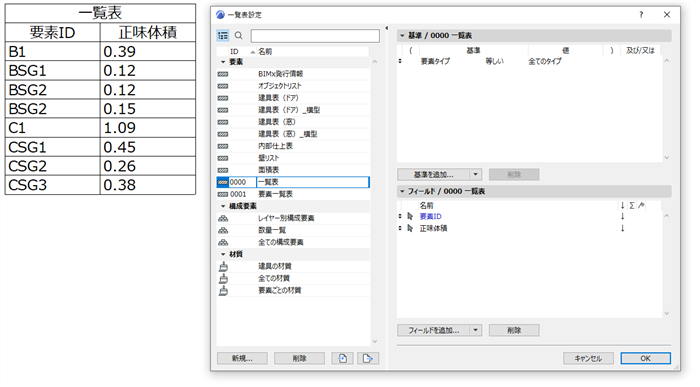700x387 pixels.
Task: Click the scheme icon beside BIMx発行情報
Action: point(223,74)
